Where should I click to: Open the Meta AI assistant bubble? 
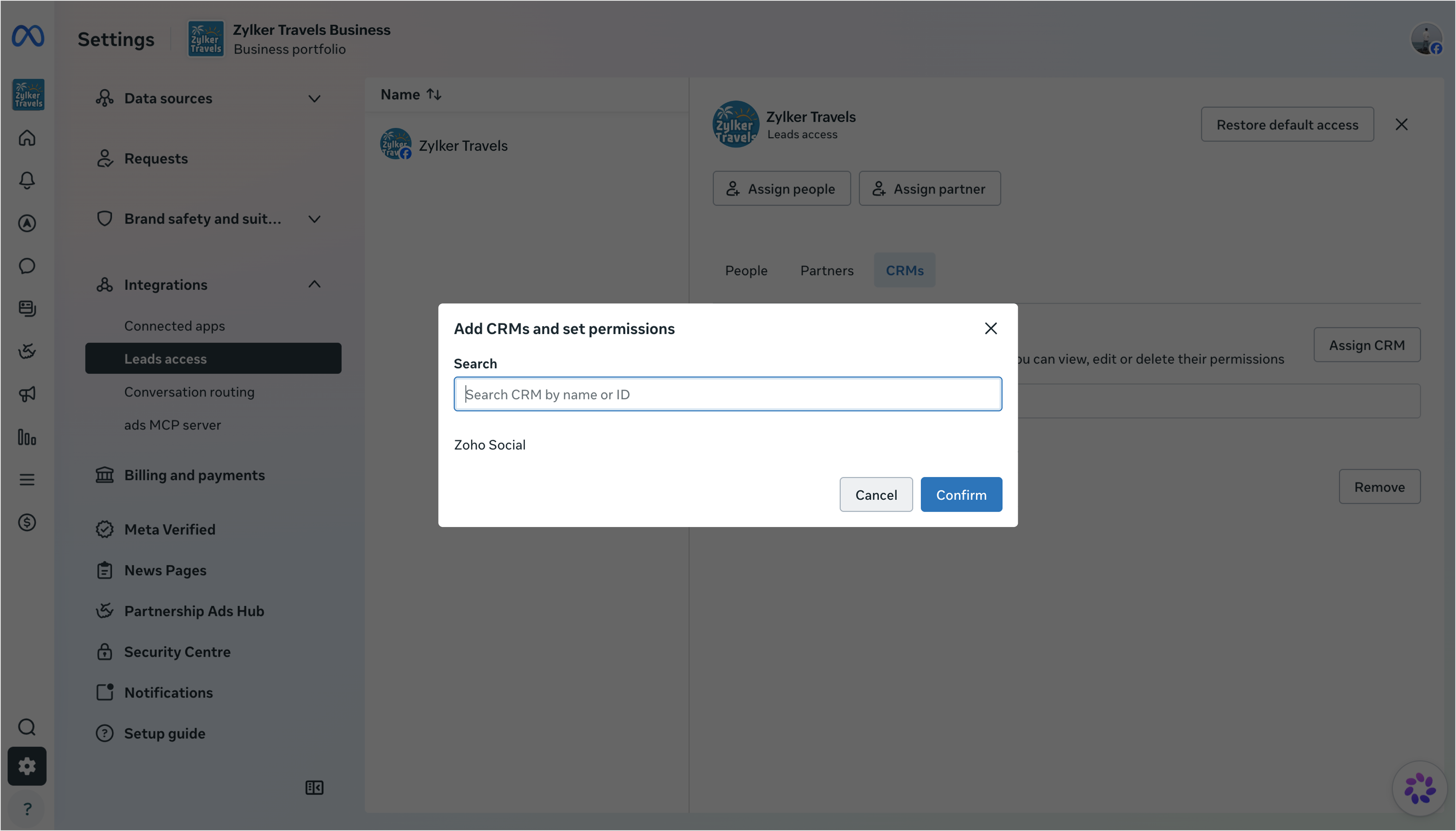click(1420, 789)
